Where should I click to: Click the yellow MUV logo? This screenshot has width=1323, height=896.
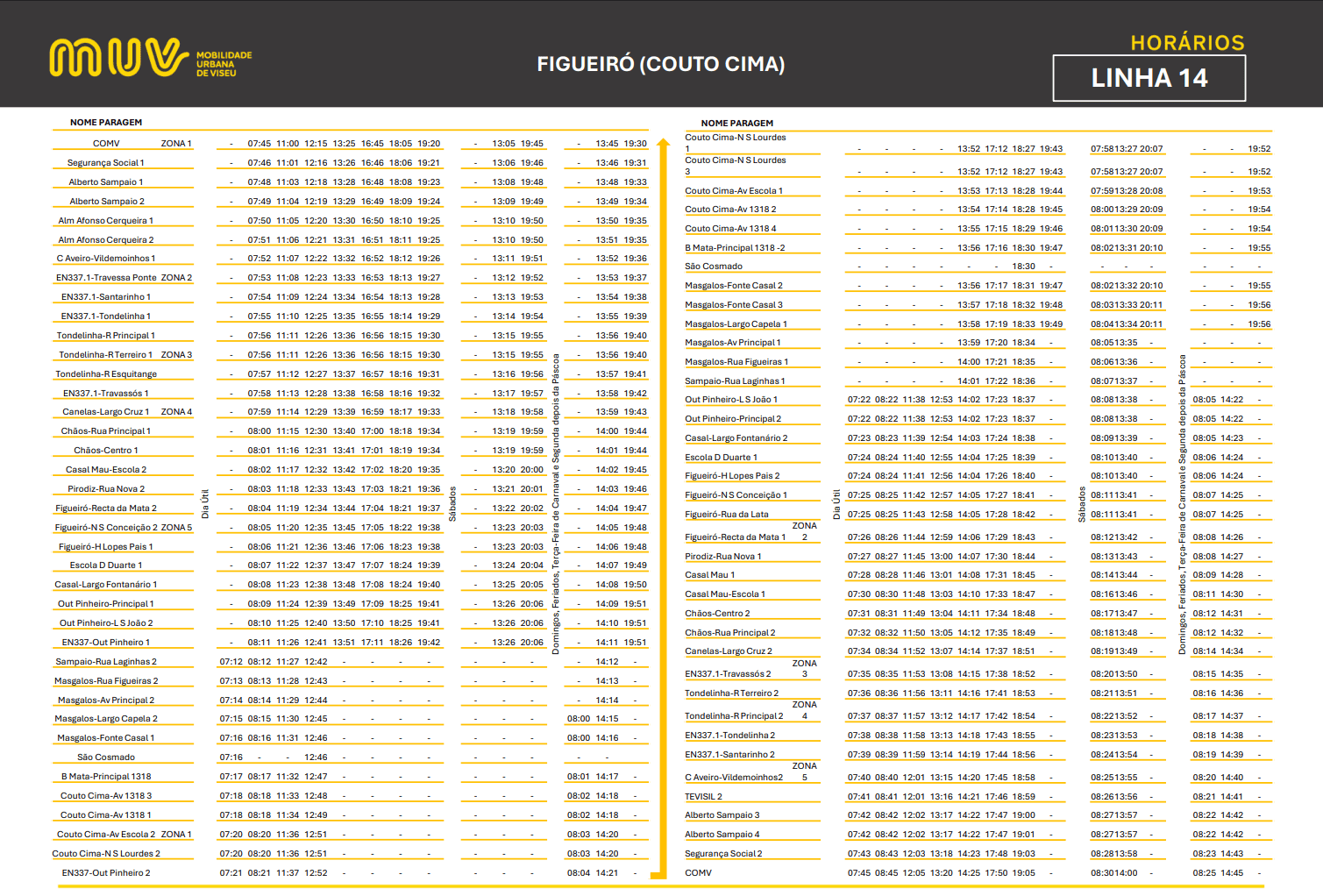tap(118, 58)
